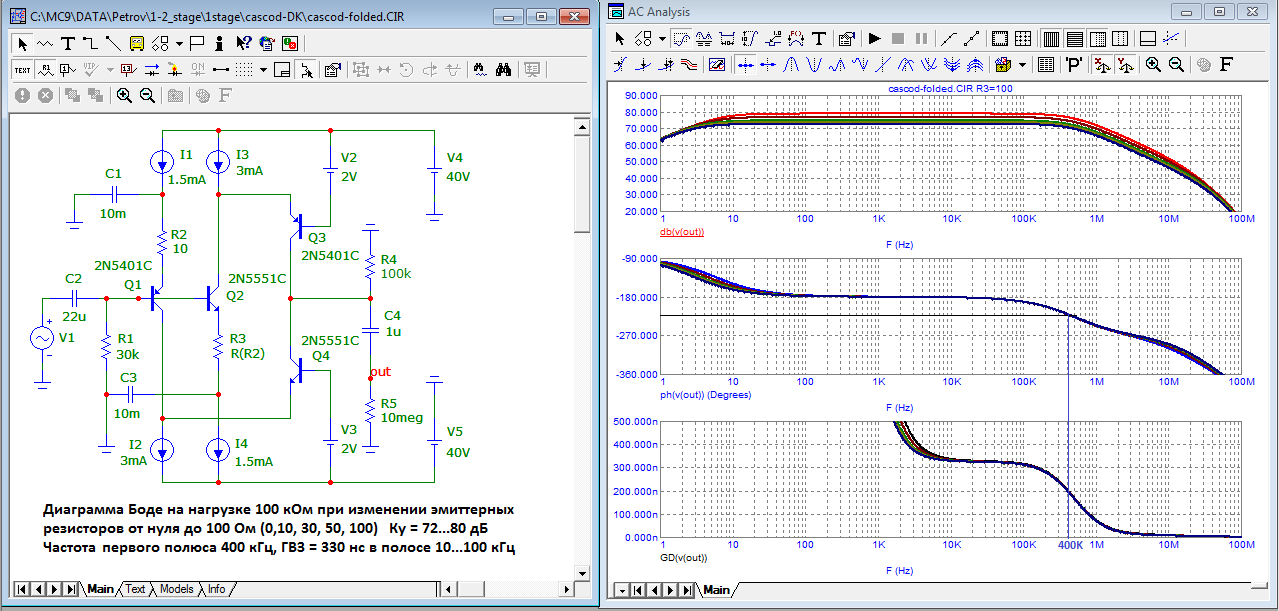
Task: Switch to the Text tab
Action: 135,589
